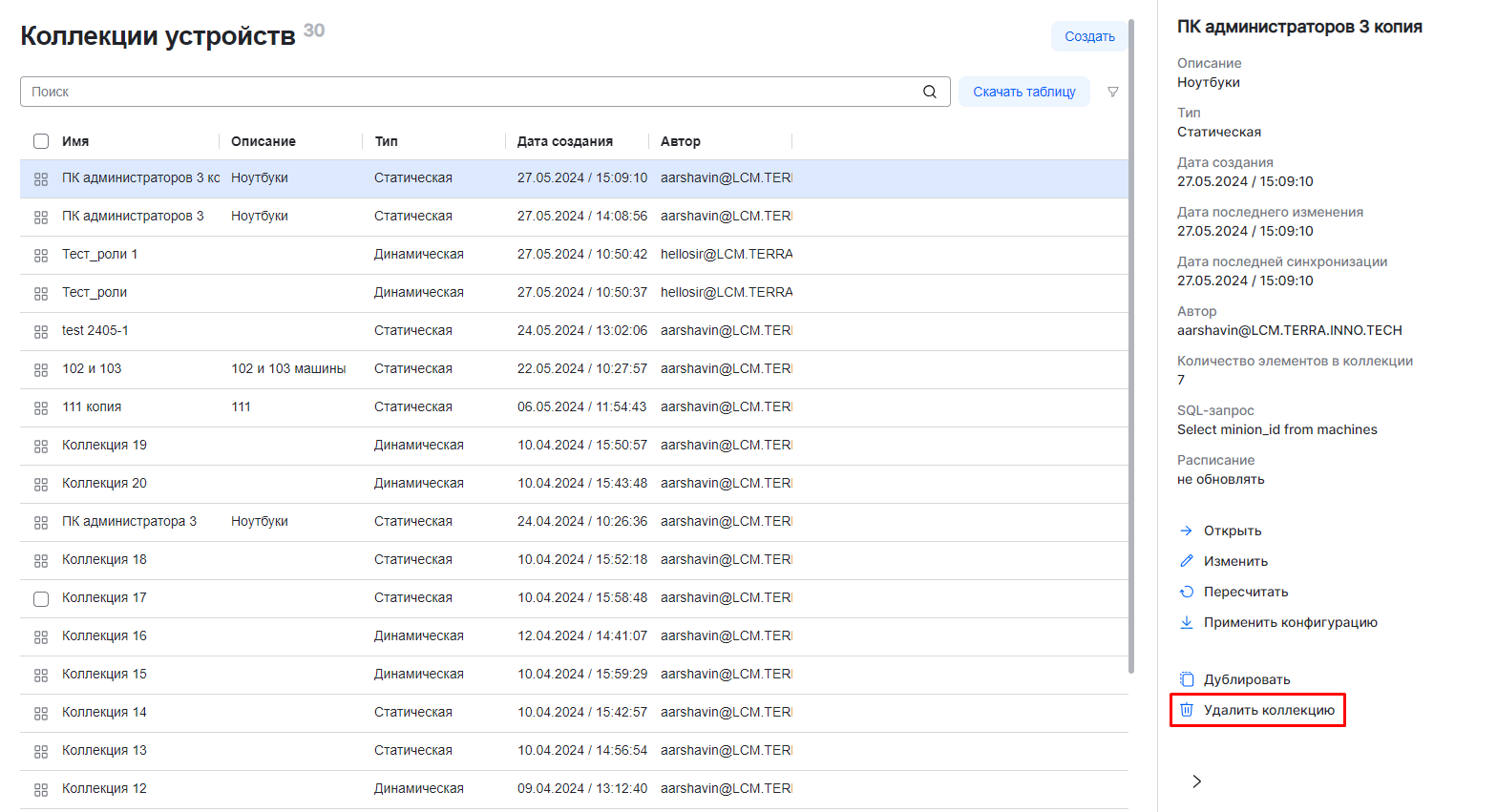Sort table by Дата создания column
Screen dimensions: 1497x812
point(564,141)
